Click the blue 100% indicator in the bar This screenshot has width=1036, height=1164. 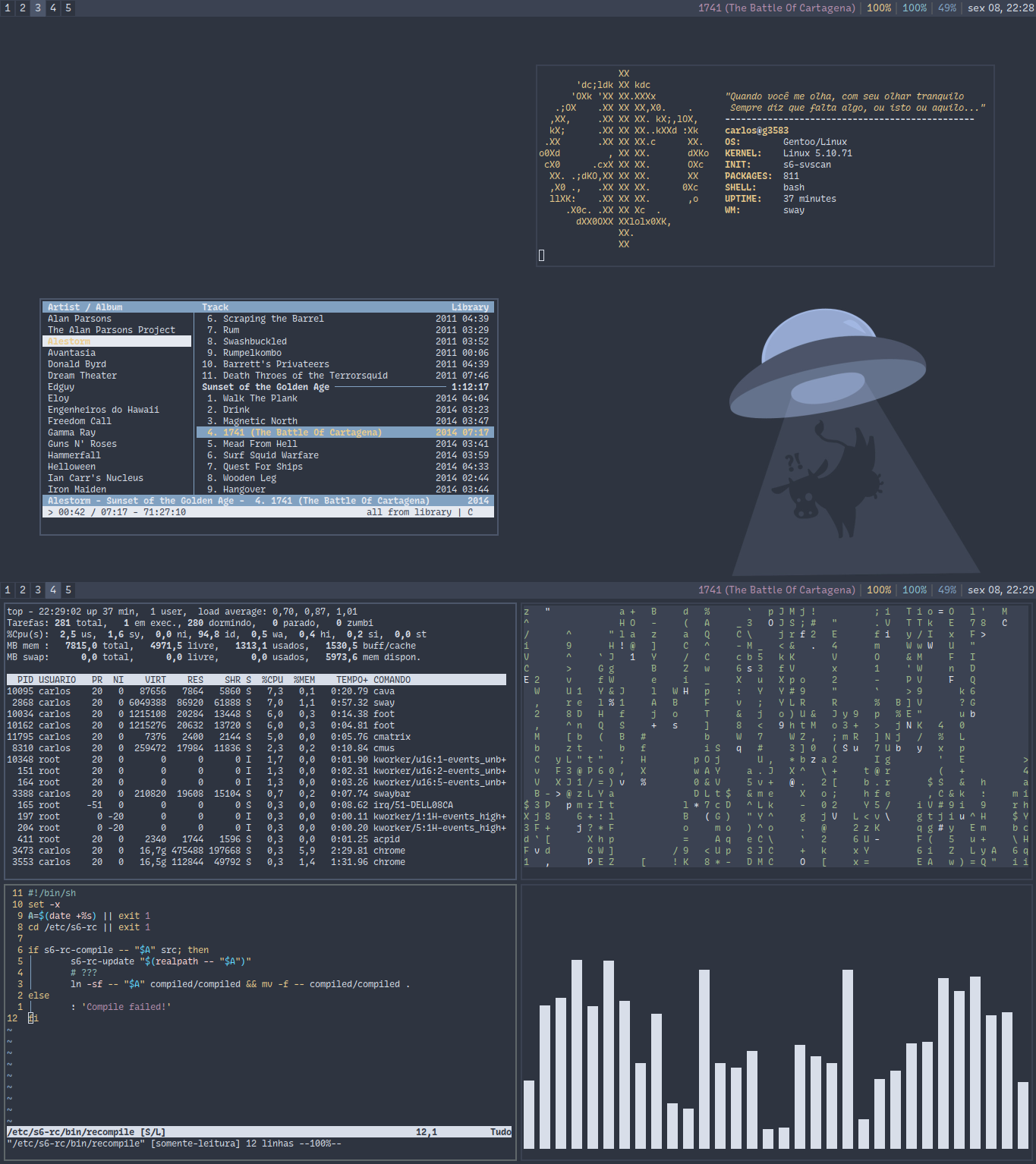pyautogui.click(x=914, y=8)
